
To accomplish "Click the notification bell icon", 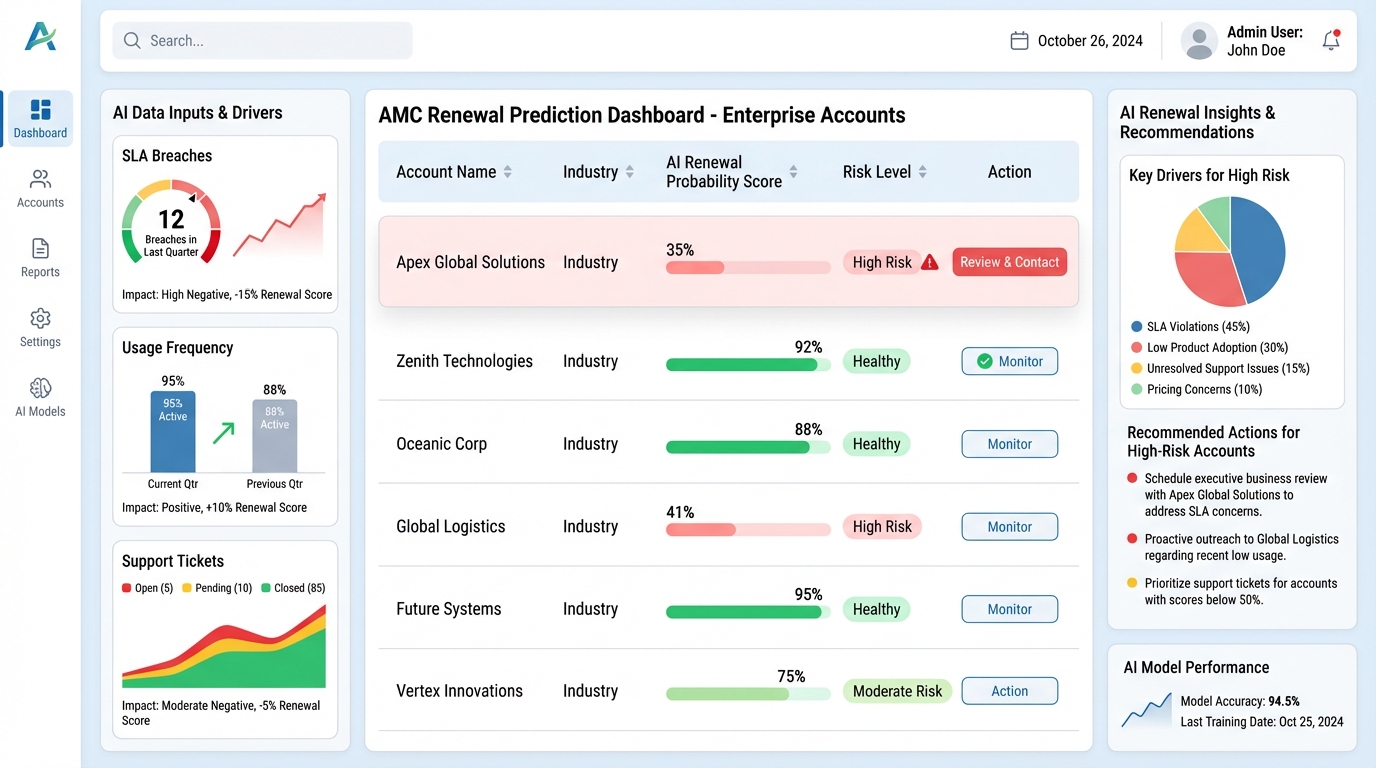I will pos(1331,40).
